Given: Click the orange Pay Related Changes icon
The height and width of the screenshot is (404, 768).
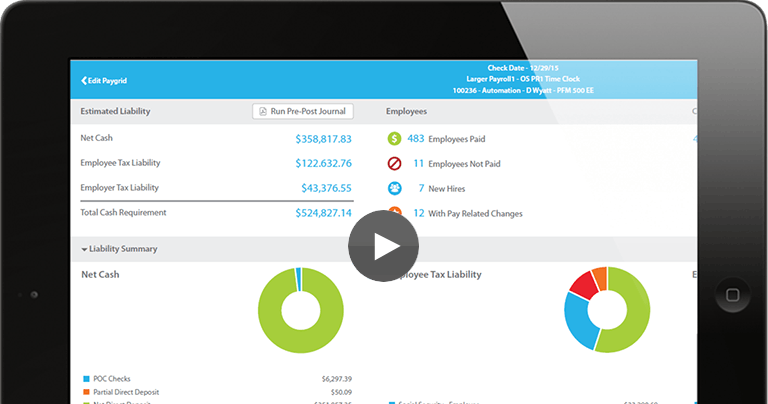Looking at the screenshot, I should (x=395, y=212).
